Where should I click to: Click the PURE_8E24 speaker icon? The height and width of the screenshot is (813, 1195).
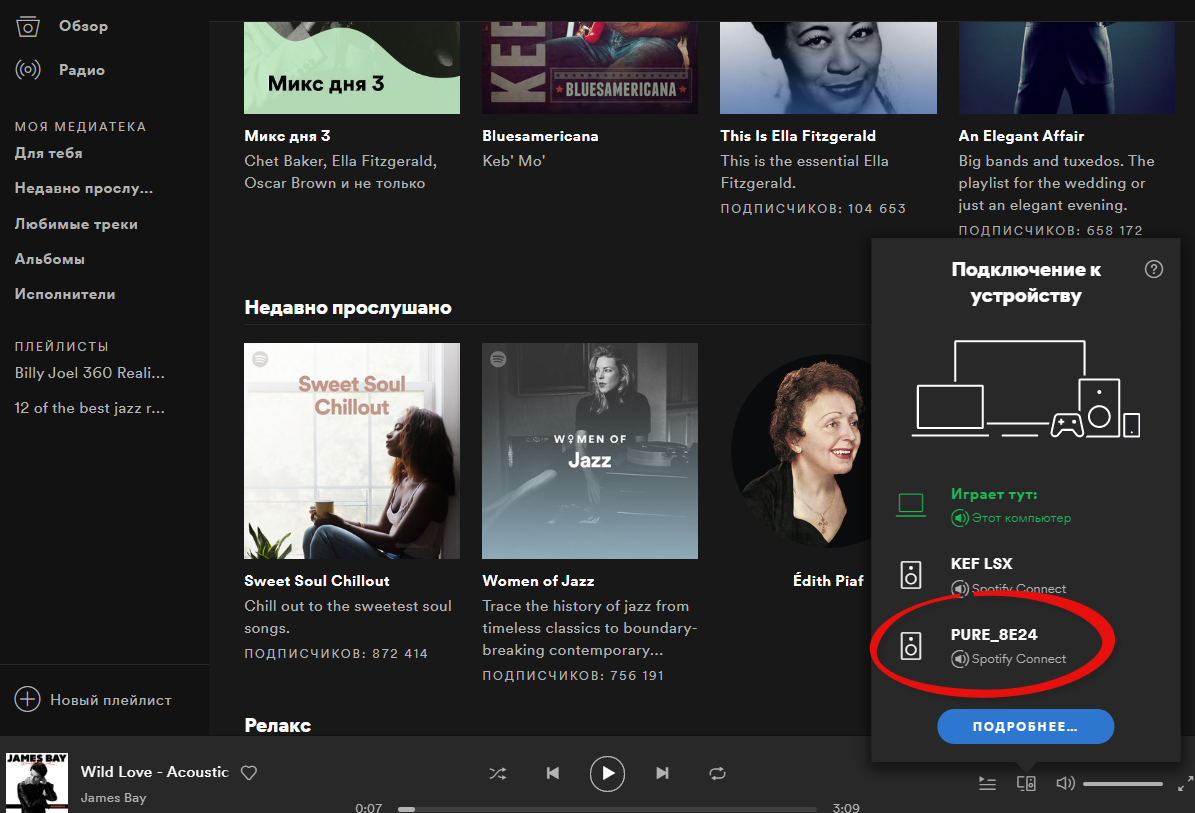pyautogui.click(x=911, y=646)
